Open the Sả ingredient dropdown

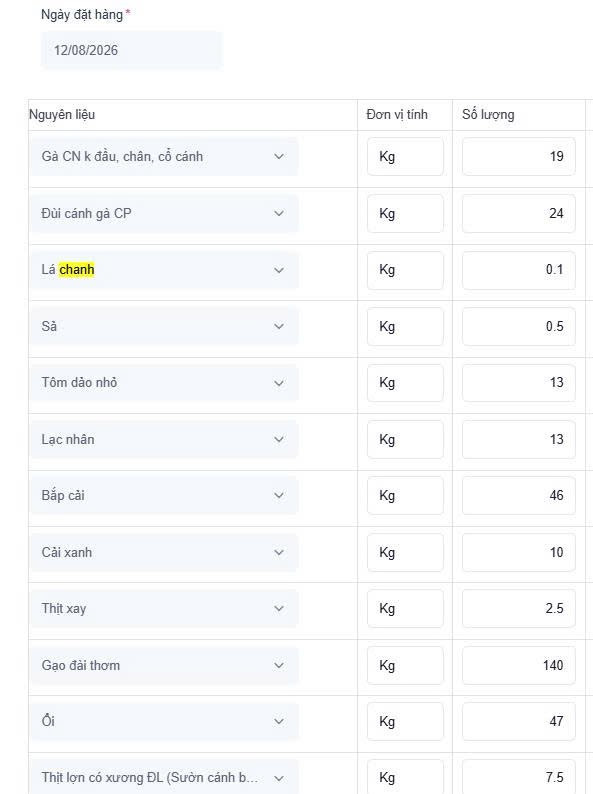[x=164, y=326]
